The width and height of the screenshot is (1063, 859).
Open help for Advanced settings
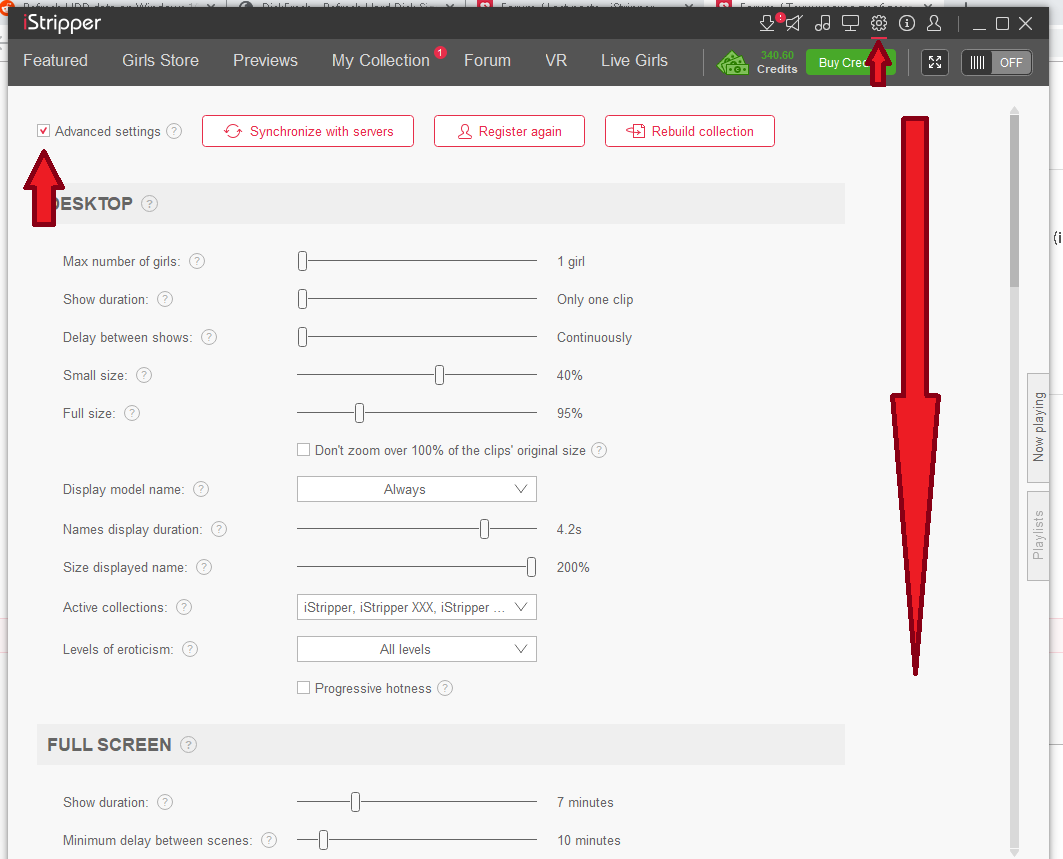[174, 131]
